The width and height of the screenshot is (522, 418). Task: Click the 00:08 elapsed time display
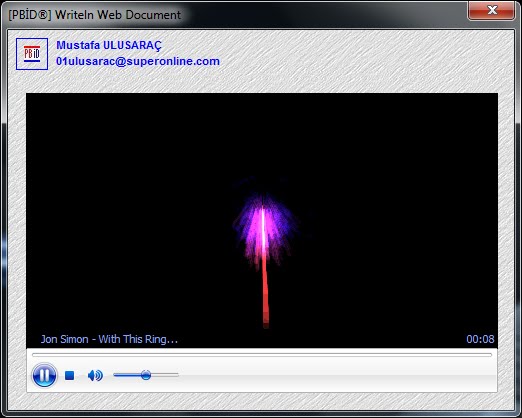tap(480, 339)
